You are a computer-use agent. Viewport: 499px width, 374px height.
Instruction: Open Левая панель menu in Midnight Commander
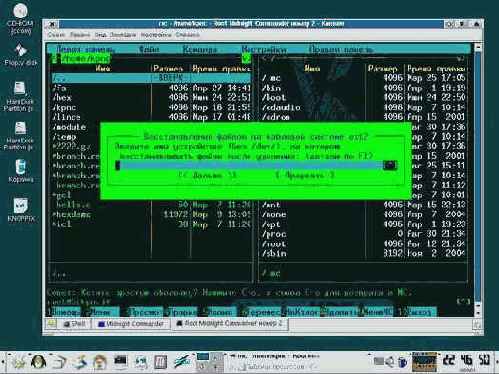pos(85,49)
